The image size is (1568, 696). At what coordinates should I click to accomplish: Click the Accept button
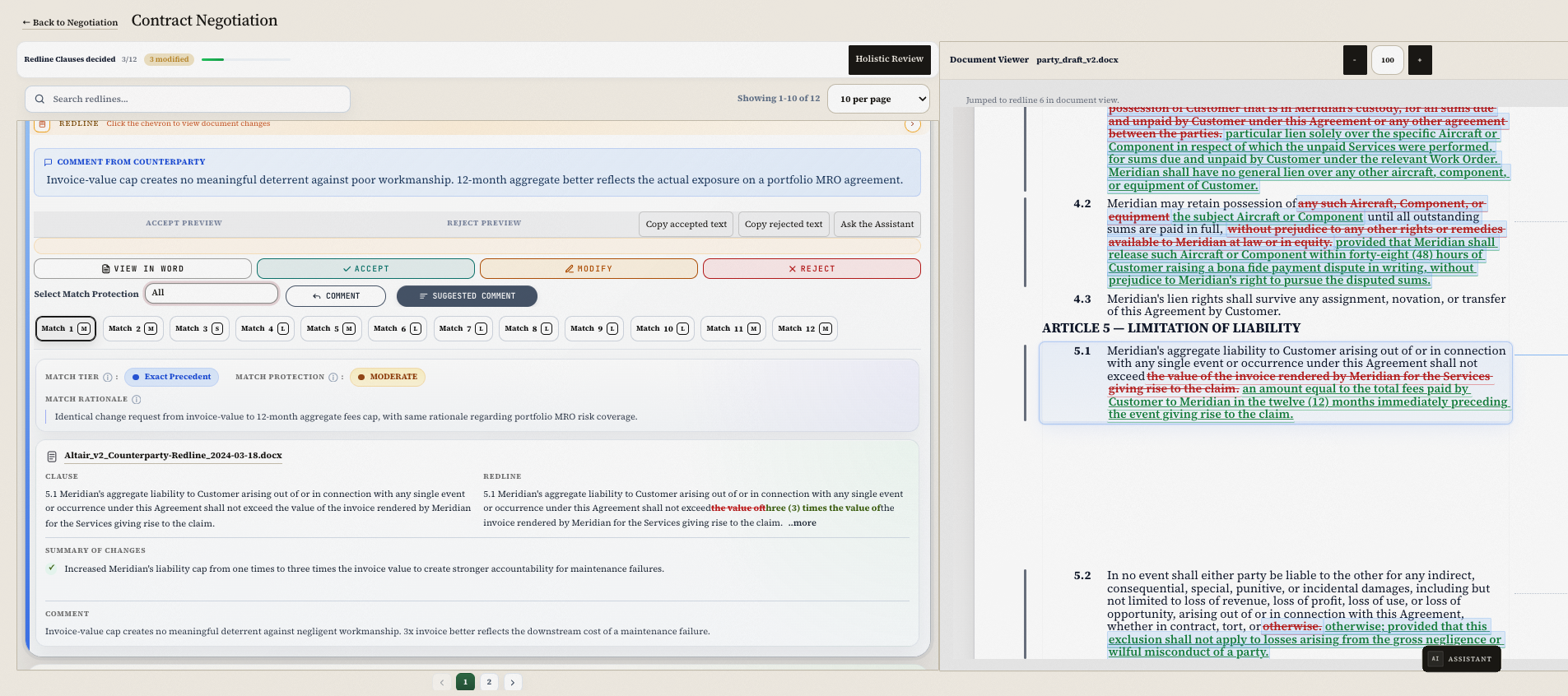[x=365, y=269]
